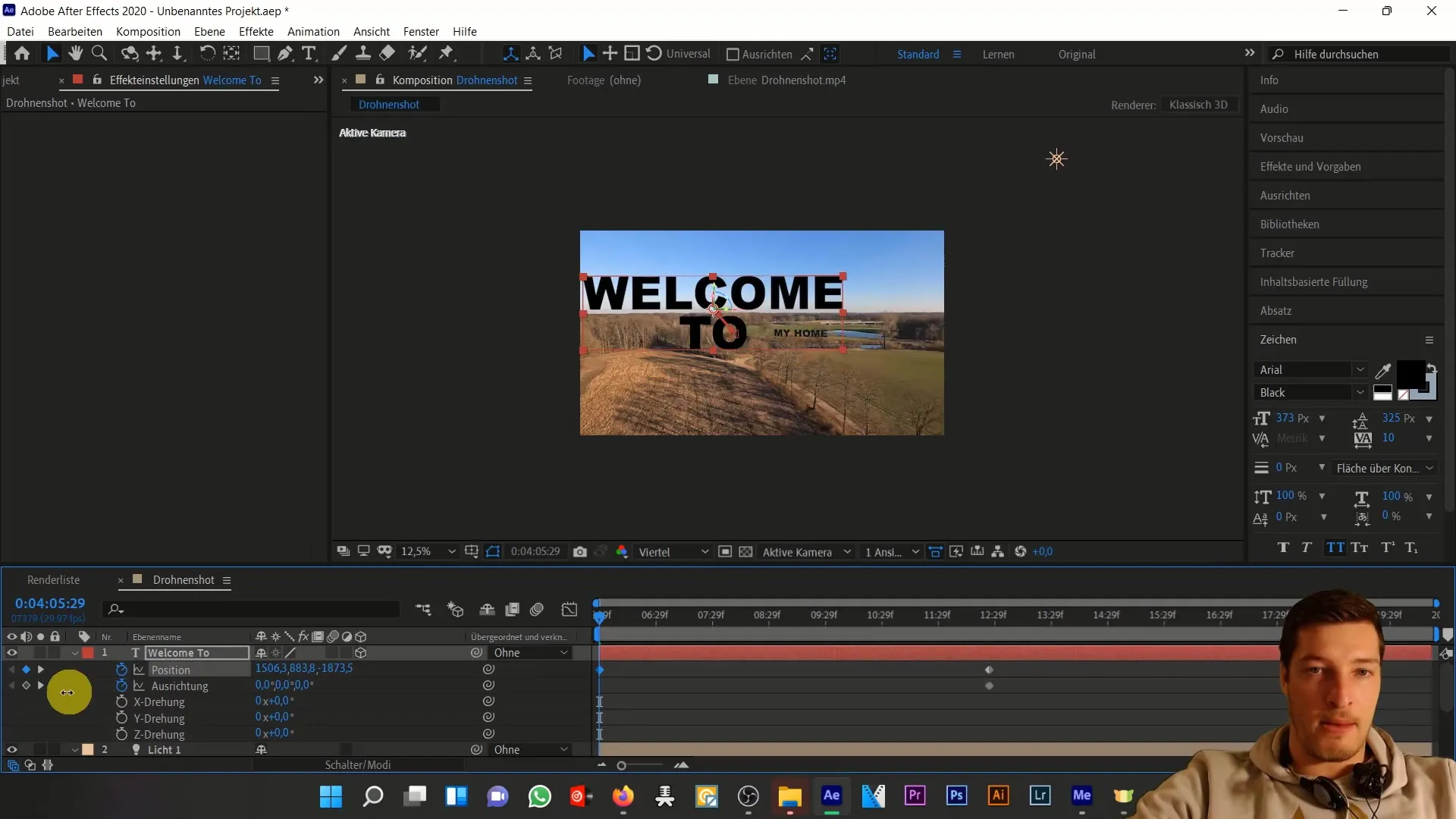Image resolution: width=1456 pixels, height=819 pixels.
Task: Open the 1 Ansi... view layout dropdown
Action: [x=892, y=552]
